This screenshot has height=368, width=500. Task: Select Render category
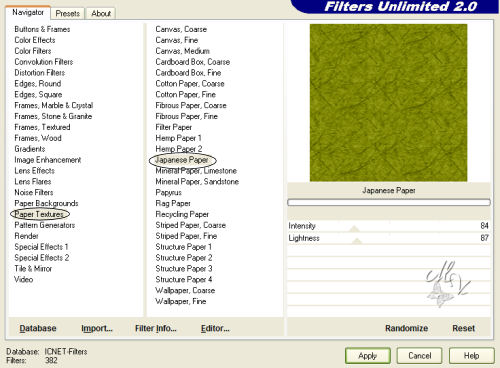pos(26,236)
